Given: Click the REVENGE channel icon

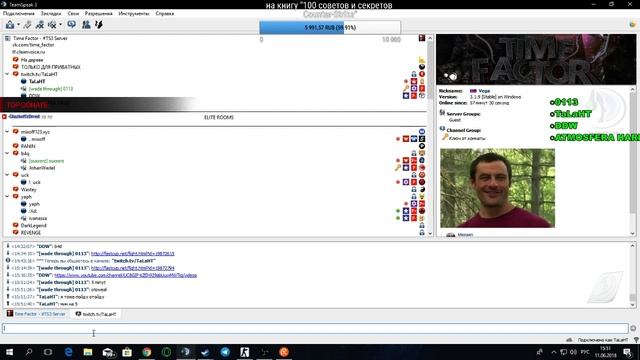Looking at the screenshot, I should pos(16,233).
